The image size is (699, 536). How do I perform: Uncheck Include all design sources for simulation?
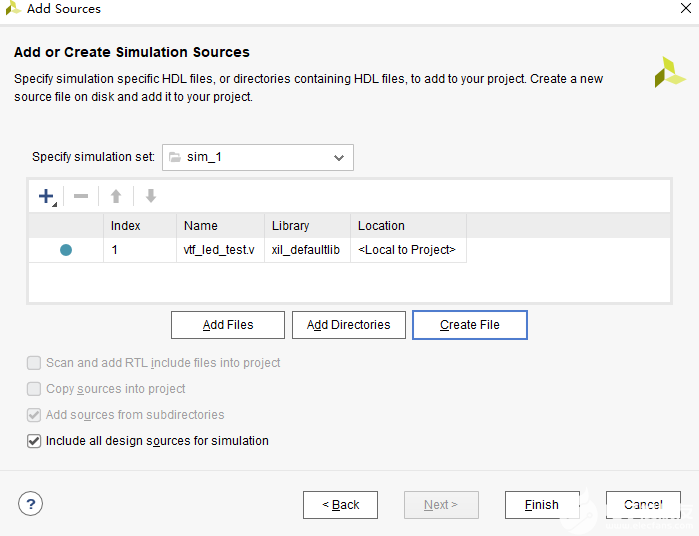click(x=35, y=441)
